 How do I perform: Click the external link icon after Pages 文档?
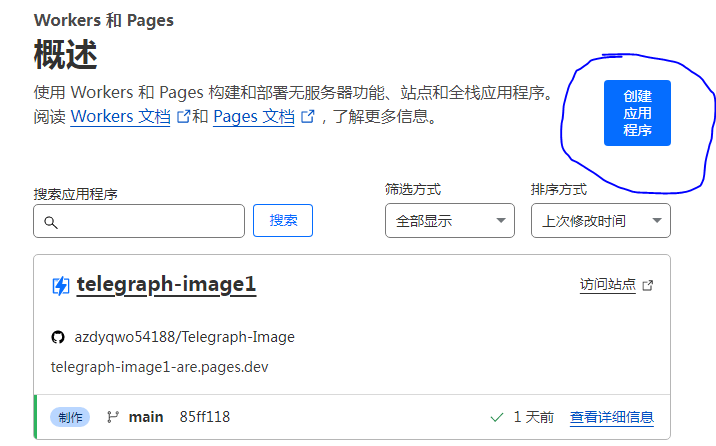tap(307, 117)
